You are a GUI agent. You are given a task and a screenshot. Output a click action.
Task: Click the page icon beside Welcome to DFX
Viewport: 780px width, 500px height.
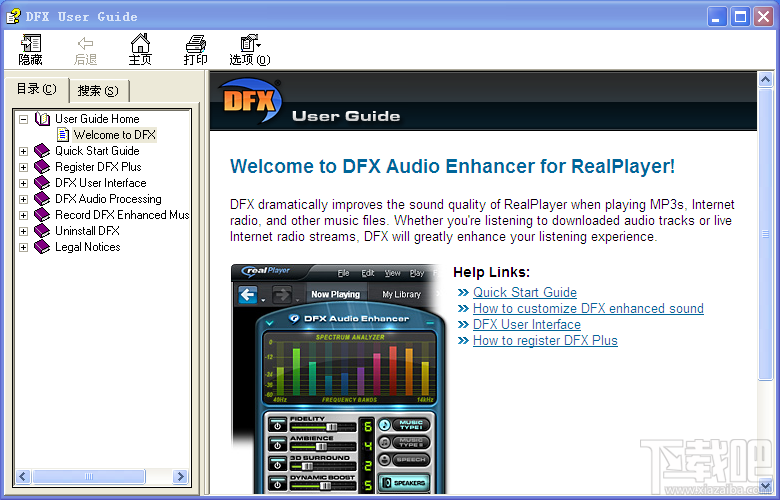pyautogui.click(x=63, y=135)
